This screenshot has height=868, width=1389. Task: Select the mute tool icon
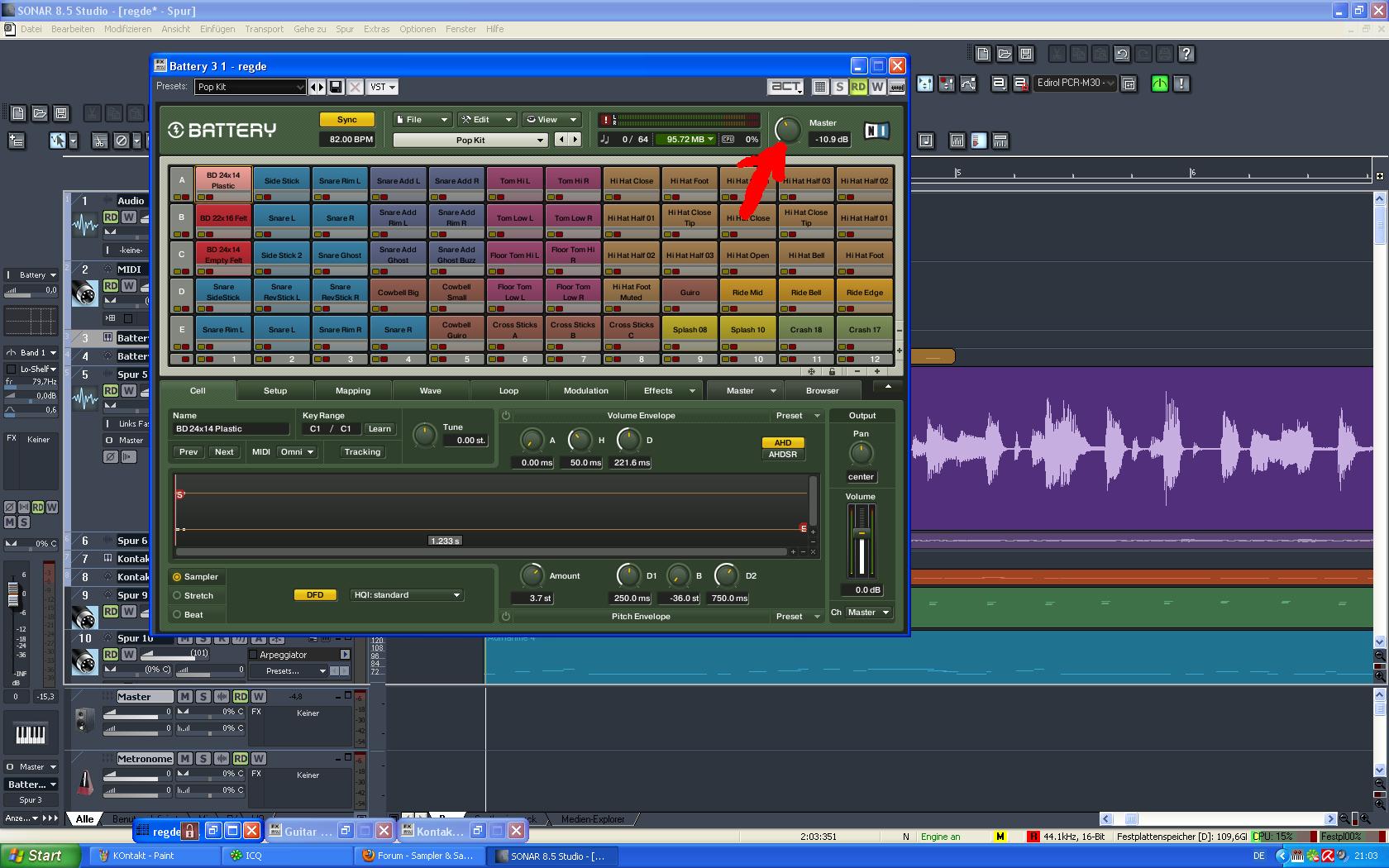(x=122, y=141)
